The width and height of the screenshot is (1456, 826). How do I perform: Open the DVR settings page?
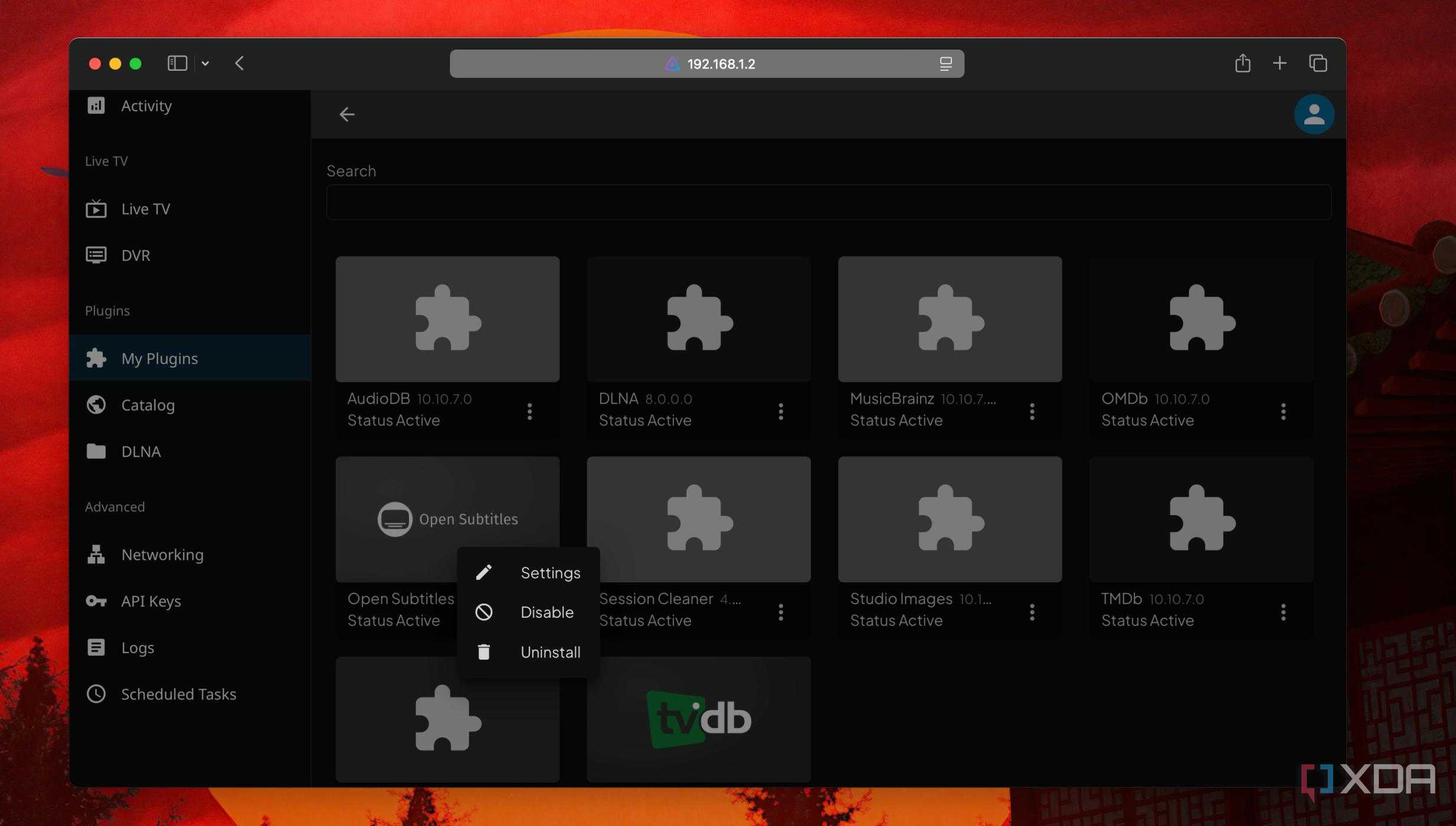coord(189,255)
